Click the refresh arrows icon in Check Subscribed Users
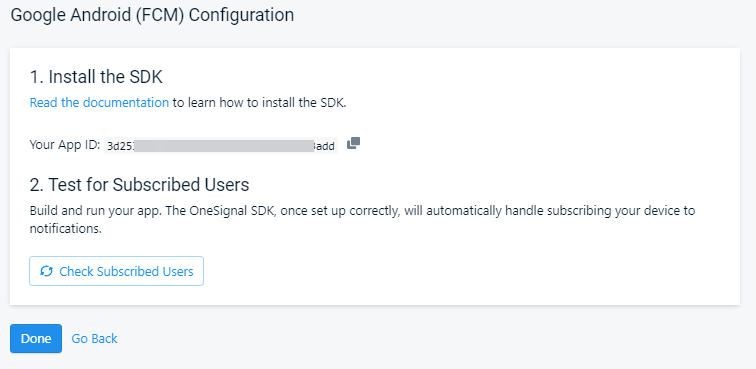 coord(46,271)
